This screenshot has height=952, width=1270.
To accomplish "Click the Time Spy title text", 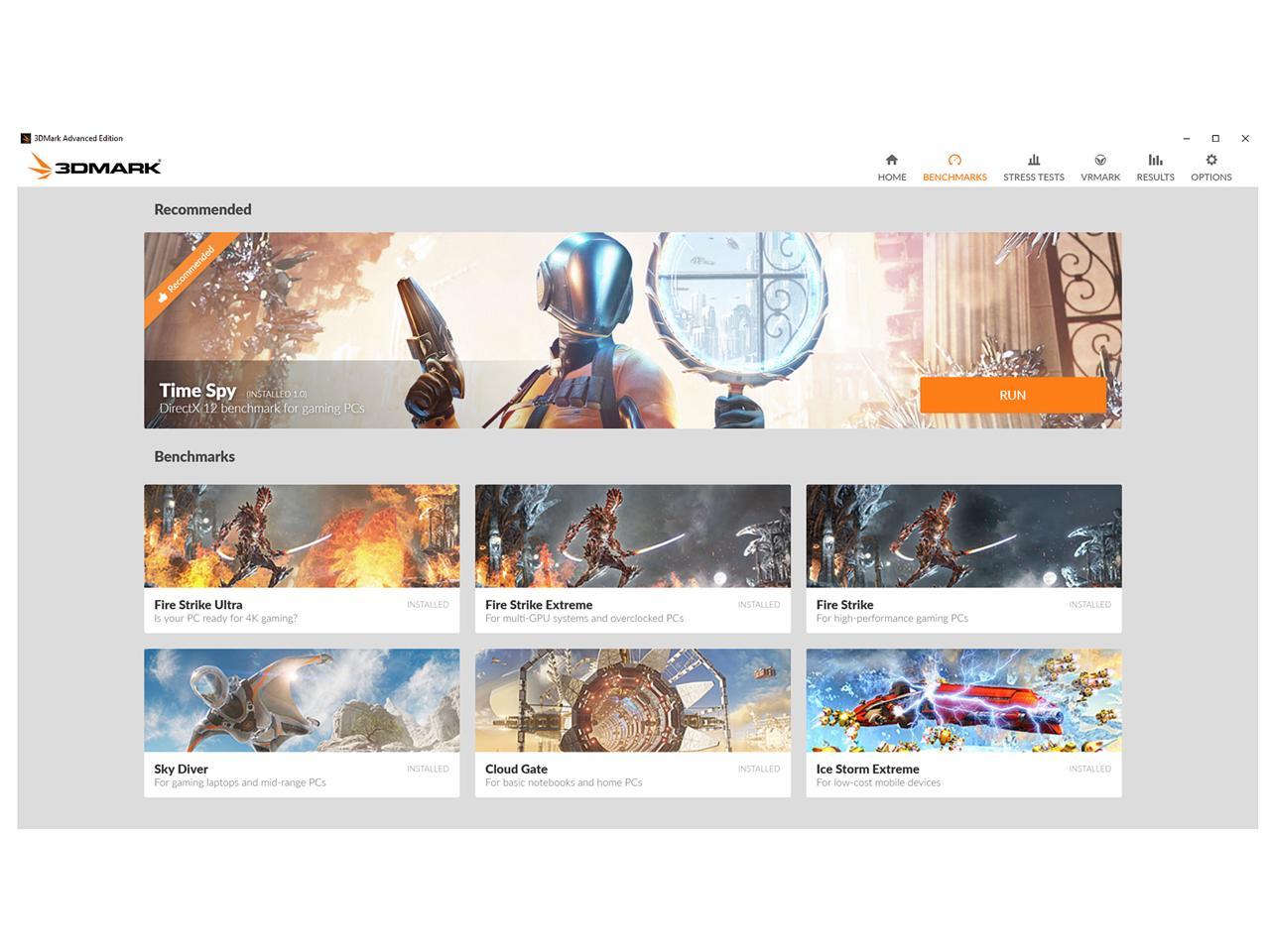I will point(197,391).
